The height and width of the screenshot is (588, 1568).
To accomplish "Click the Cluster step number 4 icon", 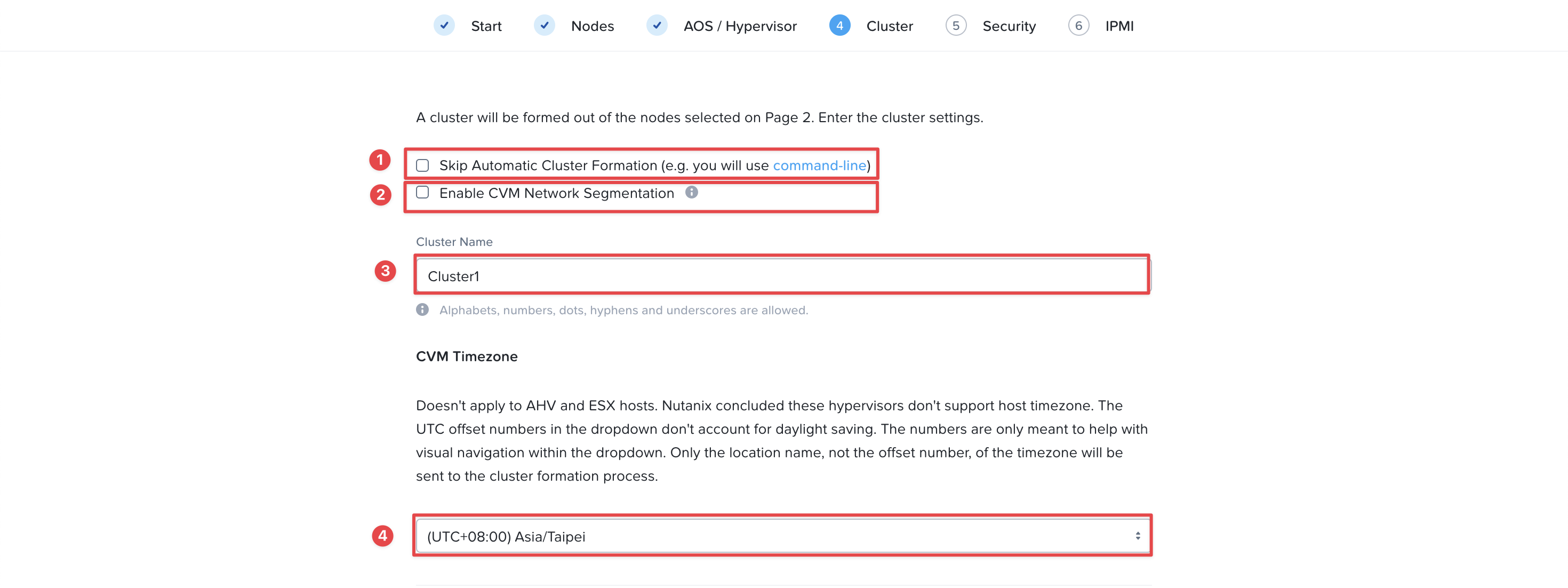I will [839, 26].
